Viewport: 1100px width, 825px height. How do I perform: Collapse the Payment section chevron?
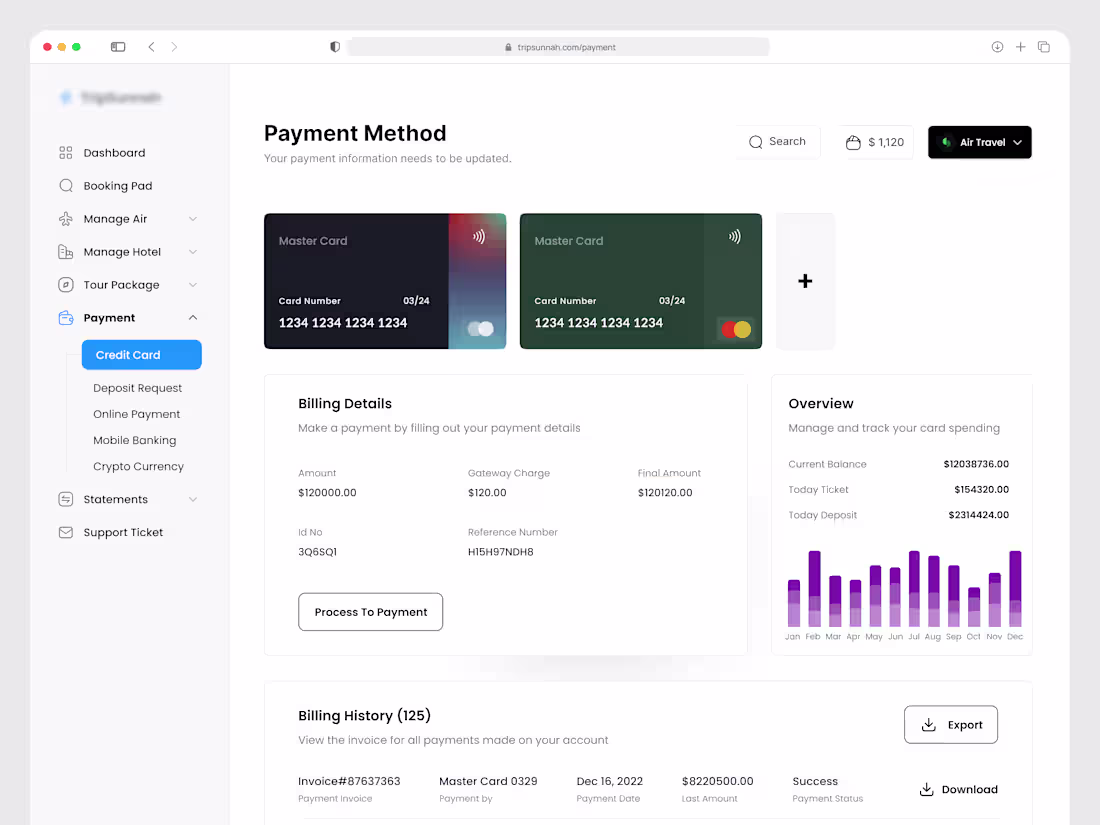pyautogui.click(x=193, y=318)
